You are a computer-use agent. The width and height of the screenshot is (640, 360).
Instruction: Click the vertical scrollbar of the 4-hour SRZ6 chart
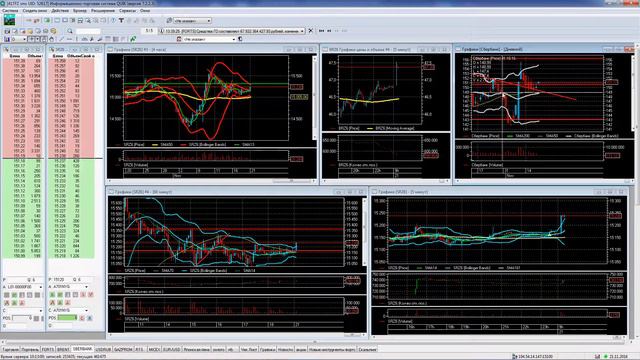pyautogui.click(x=314, y=98)
